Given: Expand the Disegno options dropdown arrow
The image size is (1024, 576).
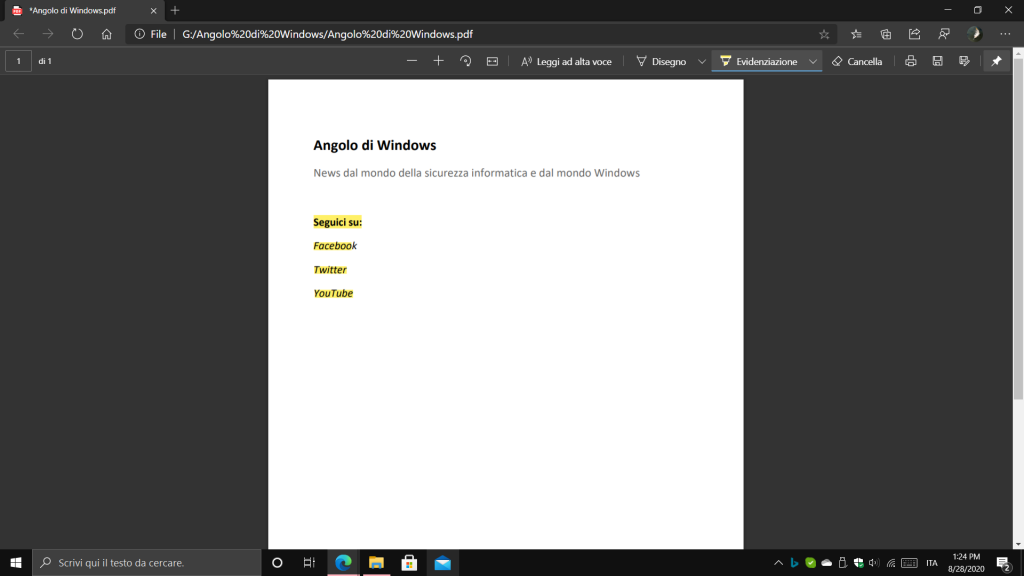Looking at the screenshot, I should point(702,61).
